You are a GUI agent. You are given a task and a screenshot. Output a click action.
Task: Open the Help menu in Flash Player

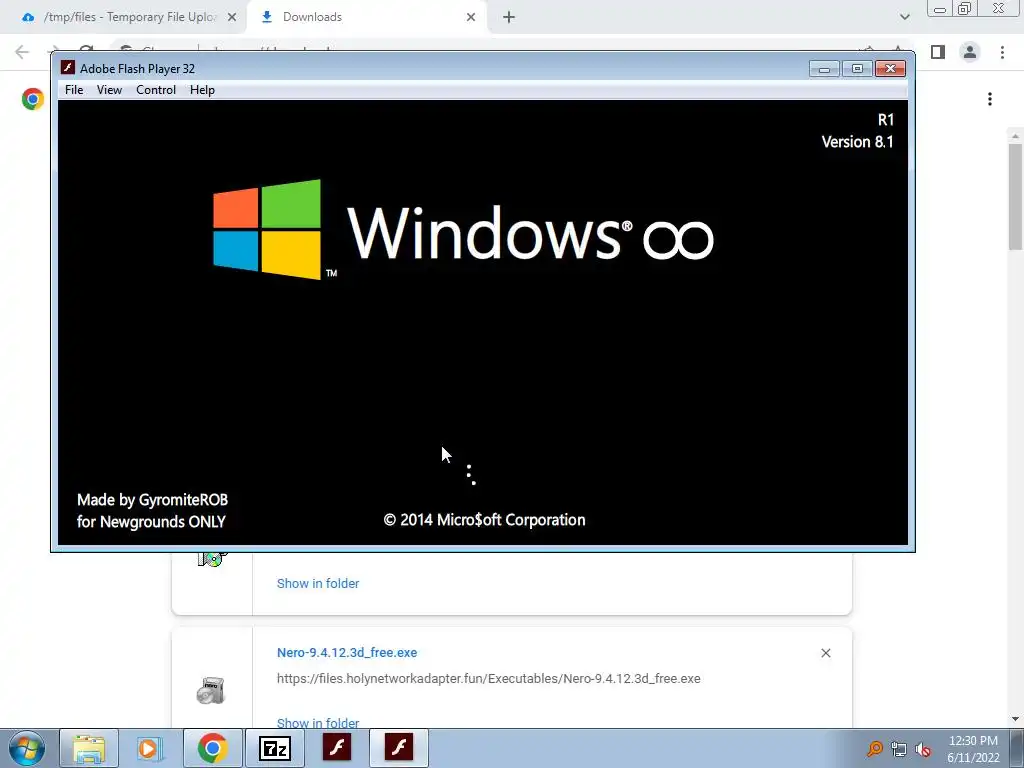click(x=202, y=90)
